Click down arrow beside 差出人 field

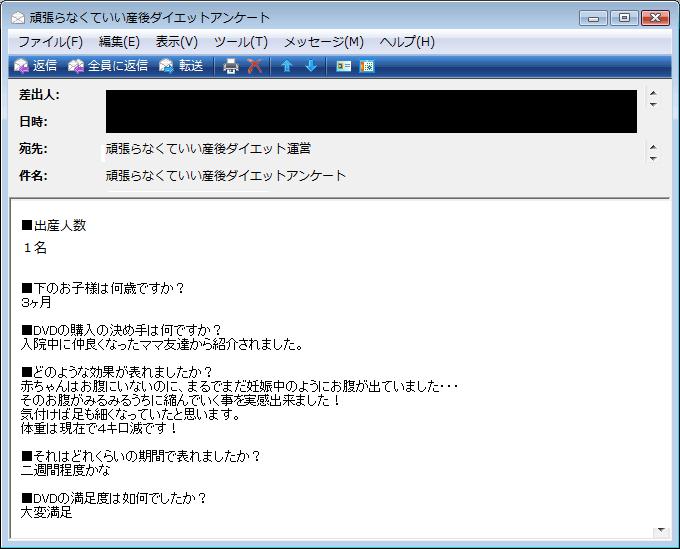[x=653, y=105]
